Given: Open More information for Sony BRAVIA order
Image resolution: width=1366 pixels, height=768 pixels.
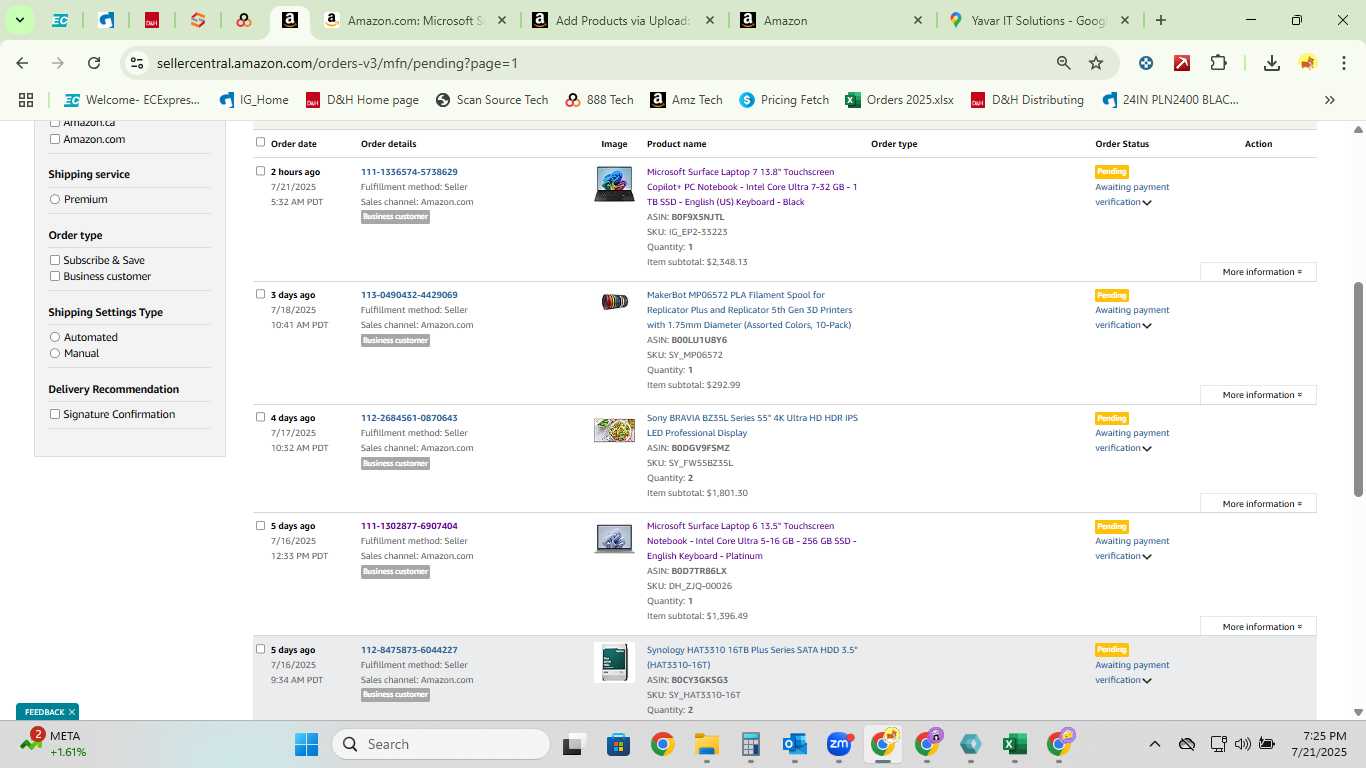Looking at the screenshot, I should [x=1258, y=504].
